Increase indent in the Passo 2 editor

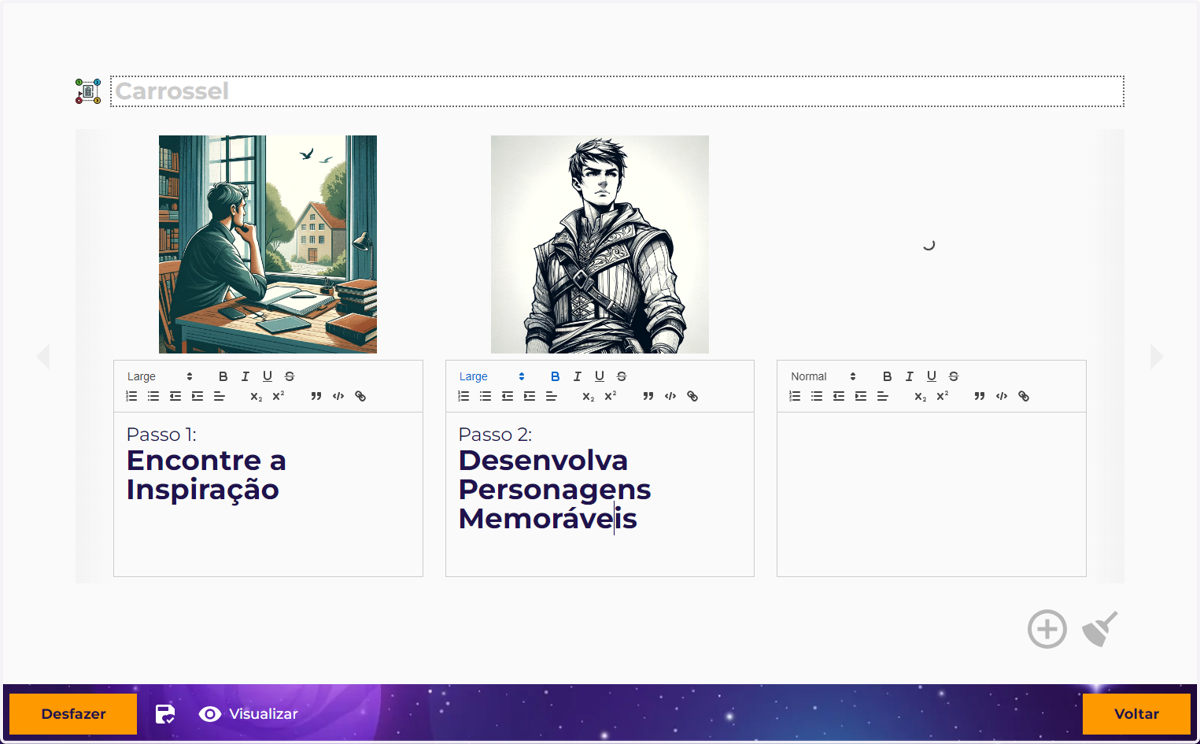point(529,397)
